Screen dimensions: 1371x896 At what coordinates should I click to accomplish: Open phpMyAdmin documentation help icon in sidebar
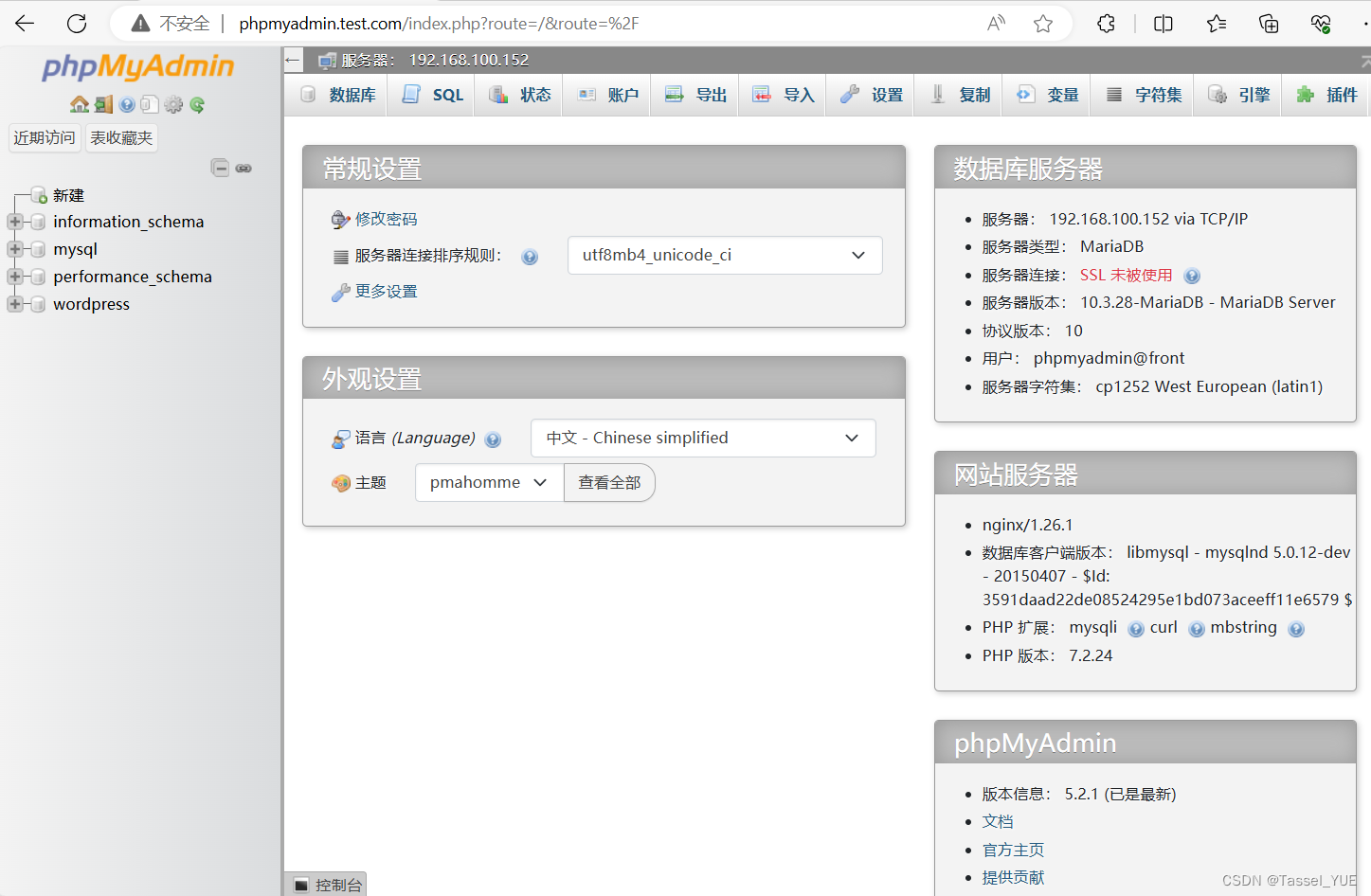tap(127, 104)
